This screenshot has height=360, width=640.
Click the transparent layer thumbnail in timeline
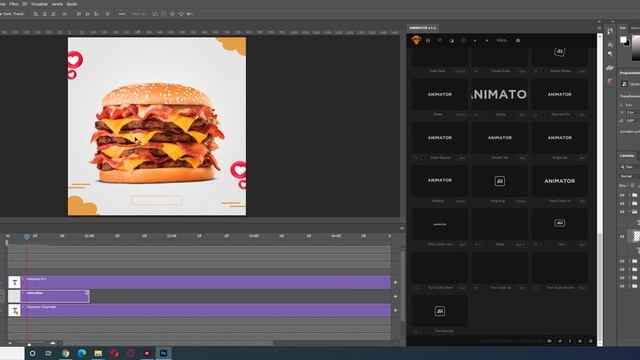point(14,296)
